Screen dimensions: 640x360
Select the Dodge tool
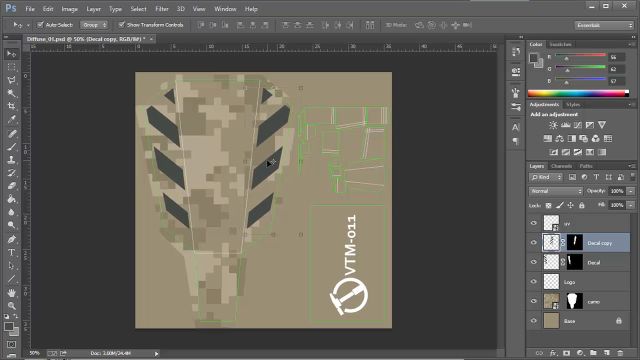click(x=11, y=225)
